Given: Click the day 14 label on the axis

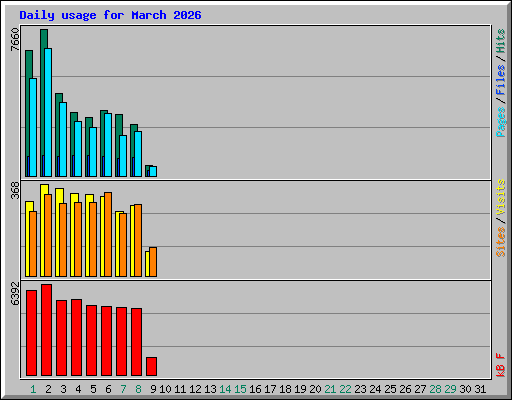Looking at the screenshot, I should tap(225, 389).
